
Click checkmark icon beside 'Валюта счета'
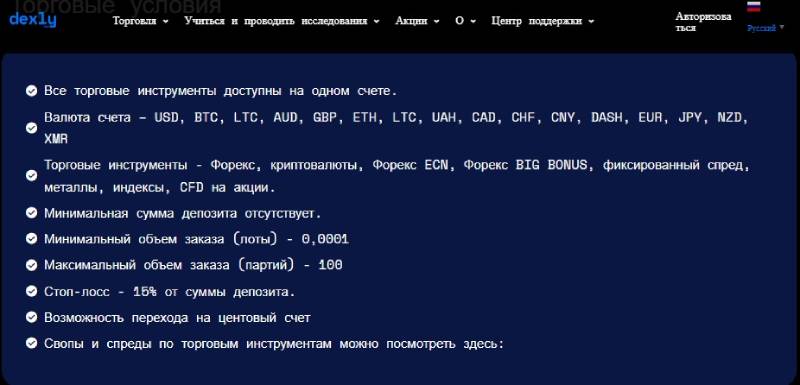point(32,128)
